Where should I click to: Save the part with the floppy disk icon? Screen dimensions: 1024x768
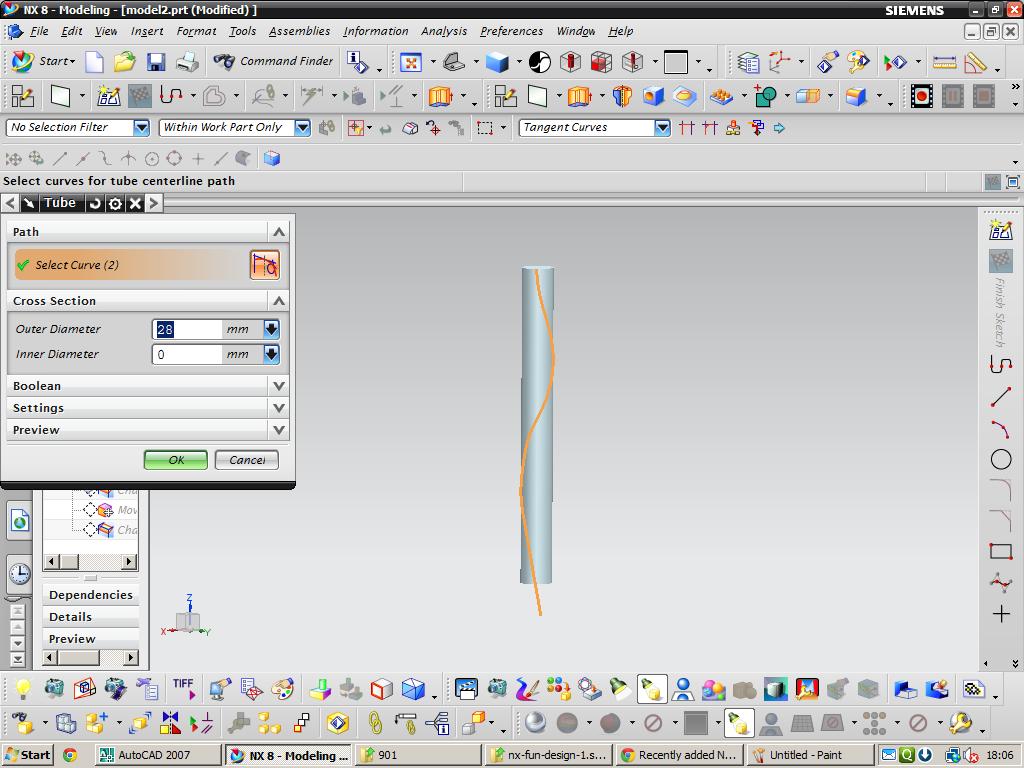click(x=155, y=62)
